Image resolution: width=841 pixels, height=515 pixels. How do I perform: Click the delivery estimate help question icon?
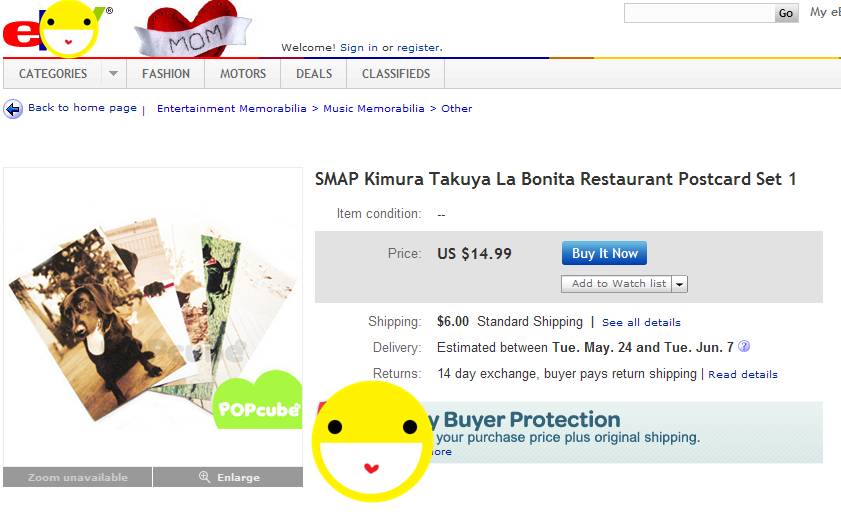[744, 347]
